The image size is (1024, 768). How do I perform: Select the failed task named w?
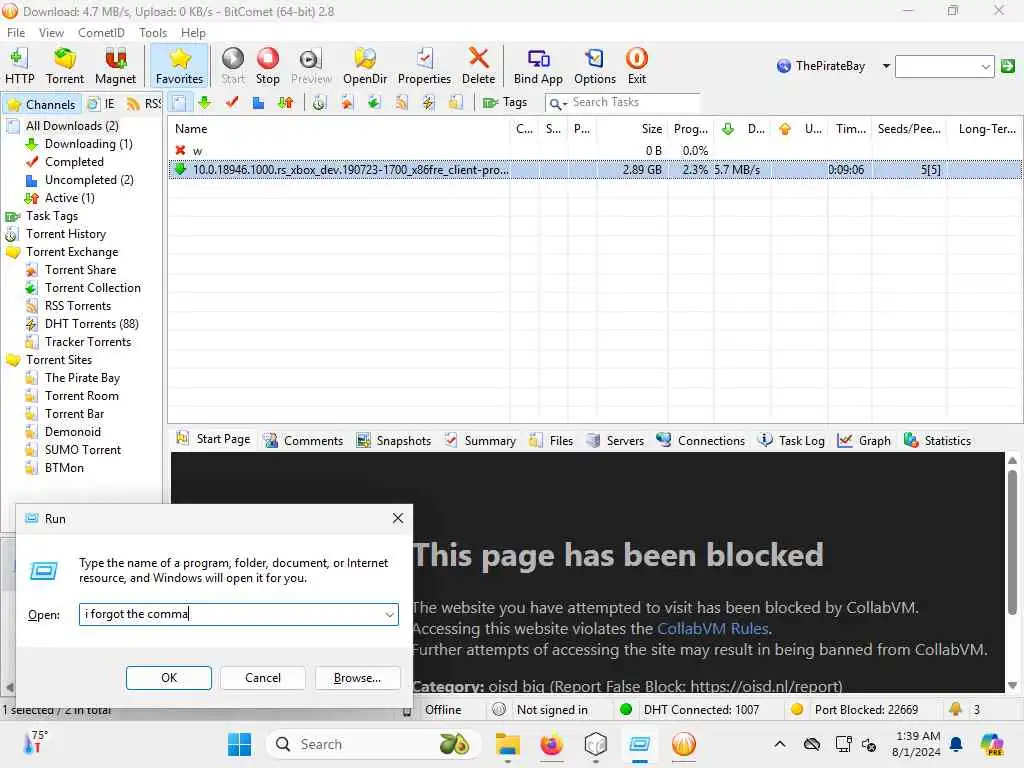tap(594, 151)
